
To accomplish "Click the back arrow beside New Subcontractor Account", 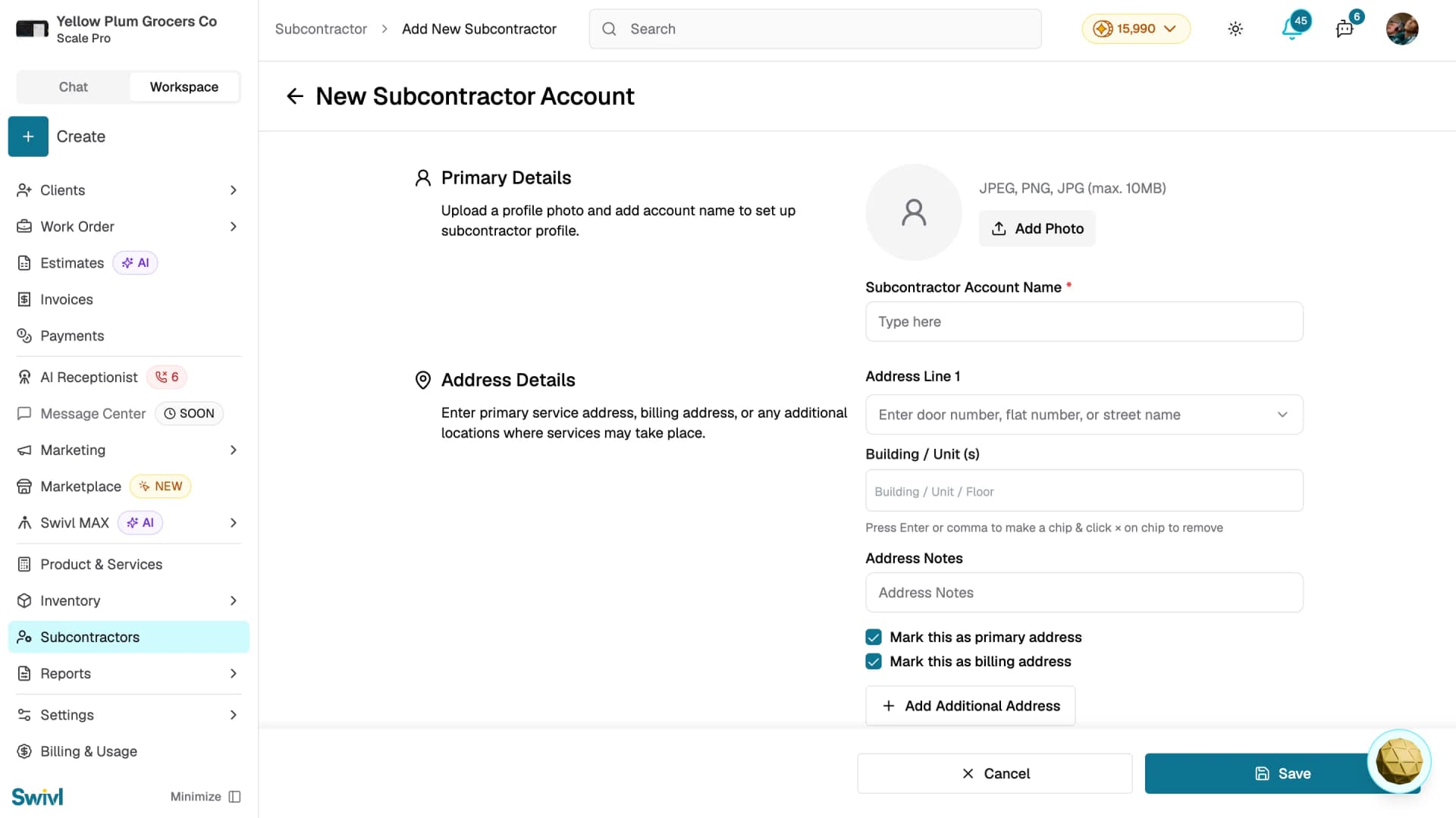I will tap(295, 96).
